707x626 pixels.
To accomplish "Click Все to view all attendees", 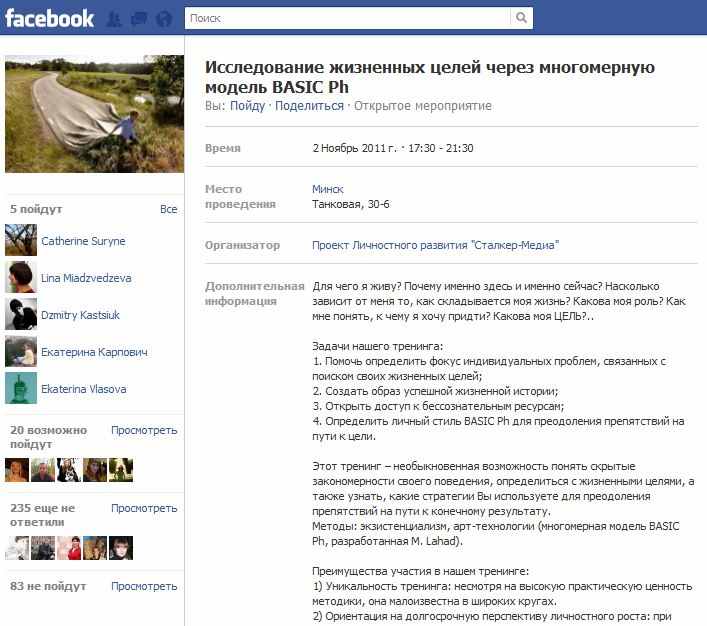I will [169, 209].
